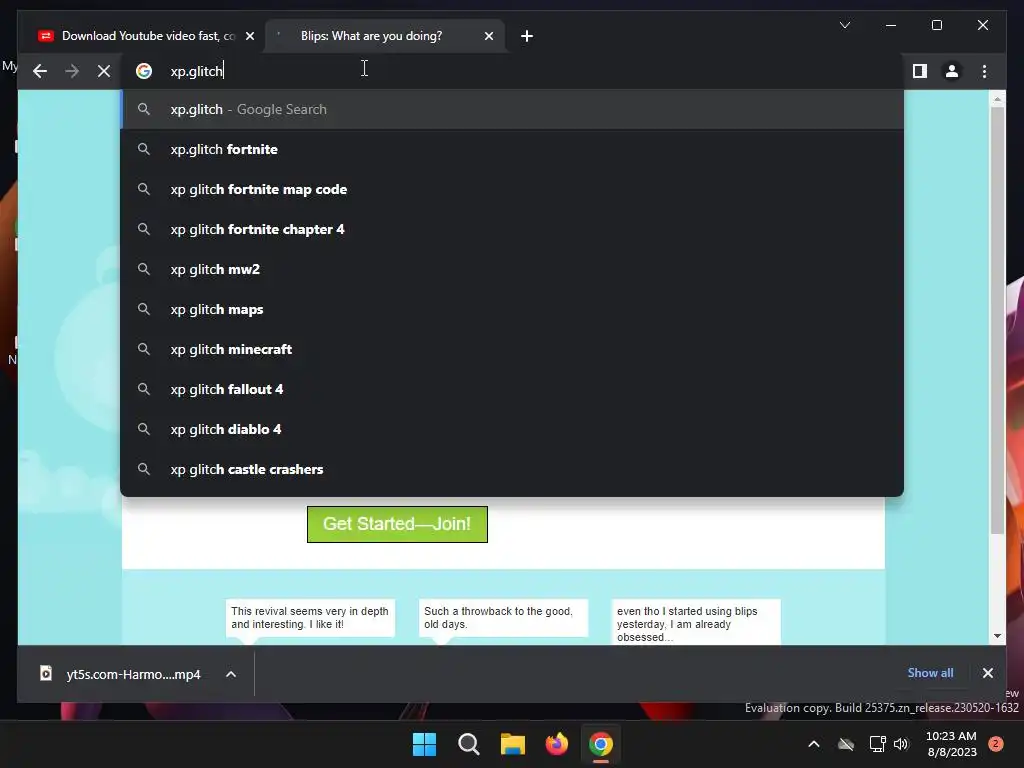Open File Explorer from the taskbar
1024x768 pixels.
tap(513, 744)
